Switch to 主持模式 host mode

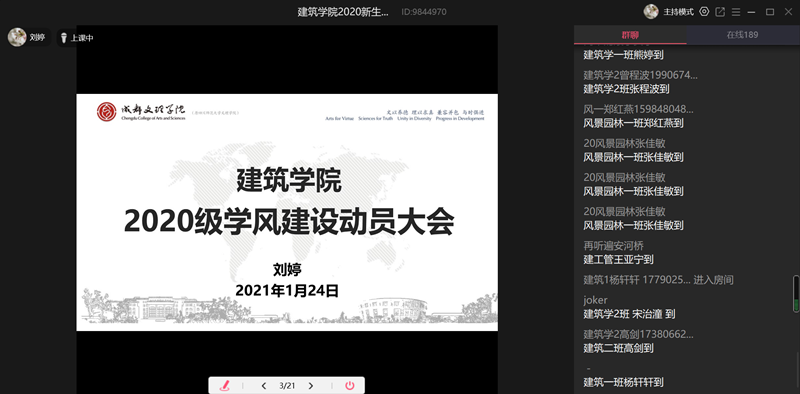pyautogui.click(x=679, y=12)
